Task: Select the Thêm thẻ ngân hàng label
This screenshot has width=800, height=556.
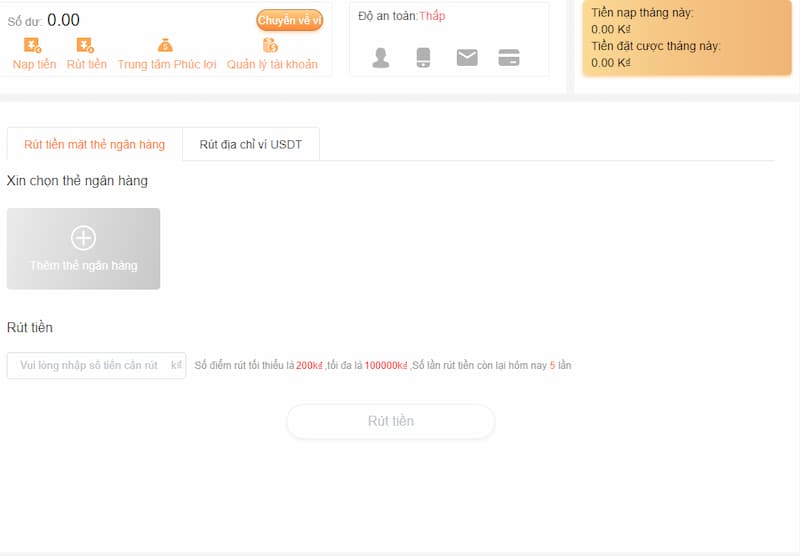Action: coord(84,266)
